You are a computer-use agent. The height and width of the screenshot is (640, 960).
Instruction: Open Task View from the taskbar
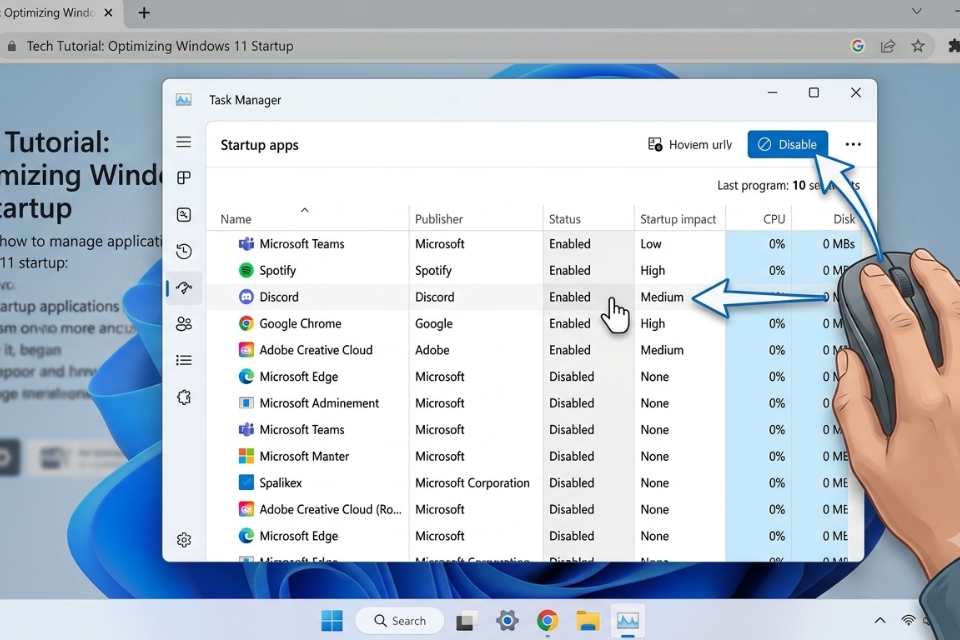(465, 621)
